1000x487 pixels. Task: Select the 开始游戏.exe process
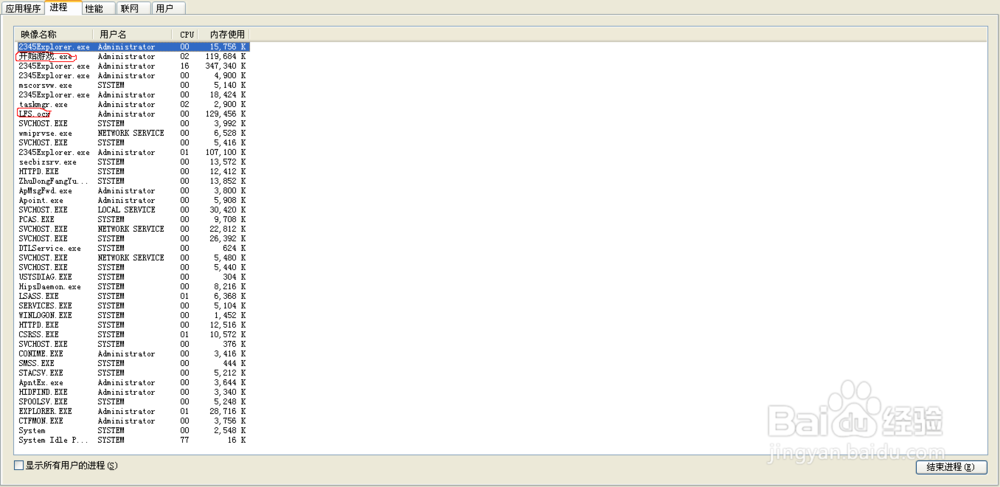point(133,57)
